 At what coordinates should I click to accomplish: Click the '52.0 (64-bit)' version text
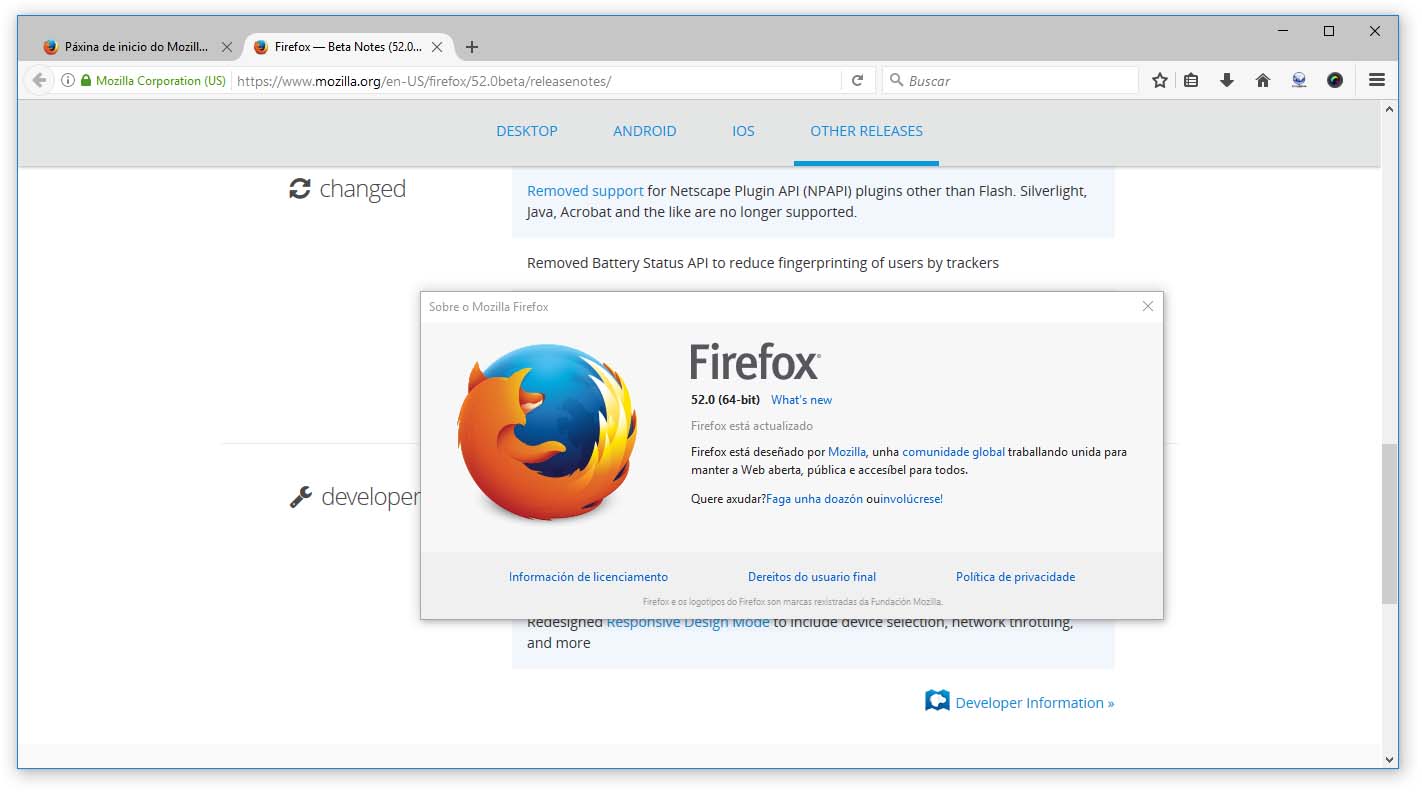(725, 400)
